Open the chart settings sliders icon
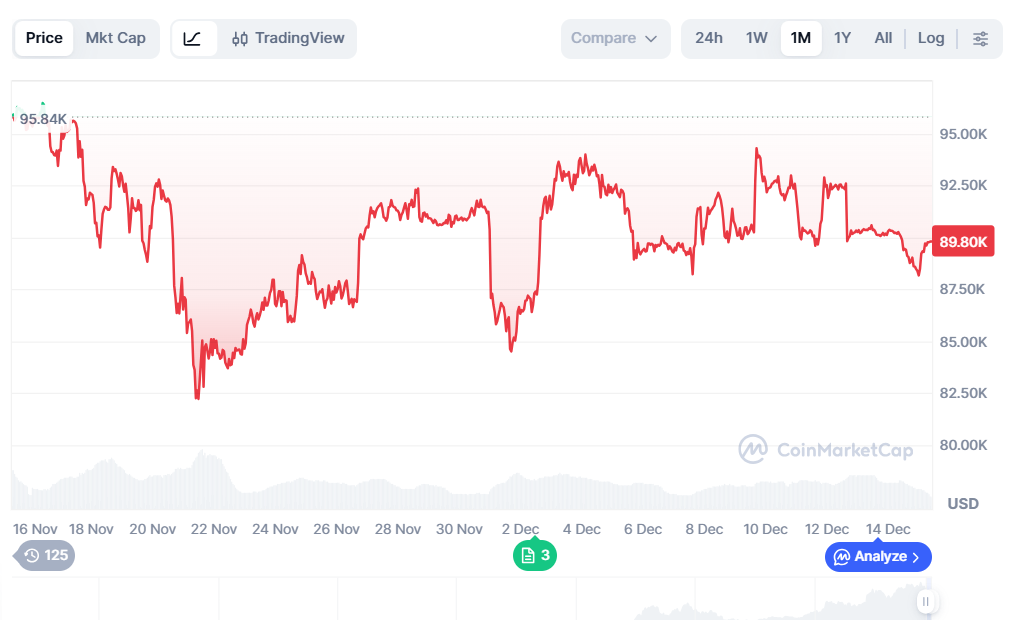 (x=981, y=38)
